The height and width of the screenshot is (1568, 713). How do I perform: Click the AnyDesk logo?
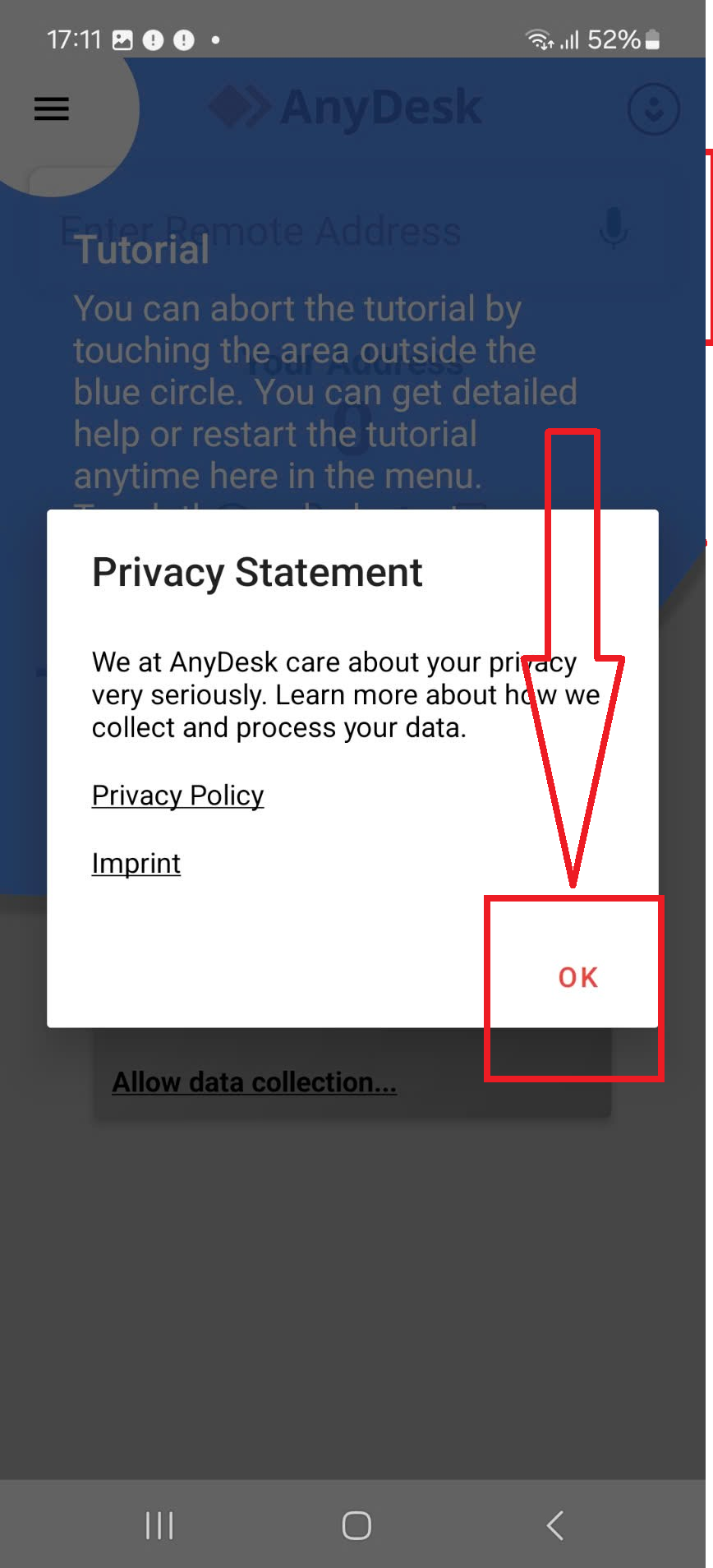[x=345, y=108]
